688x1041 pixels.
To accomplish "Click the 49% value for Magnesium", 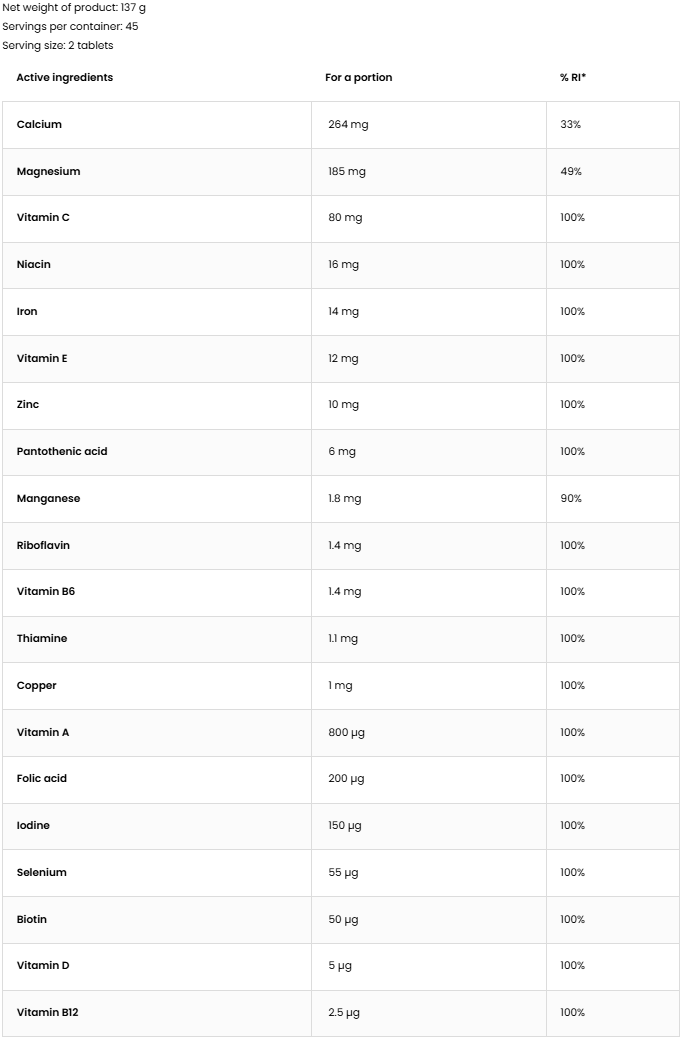I will 571,172.
